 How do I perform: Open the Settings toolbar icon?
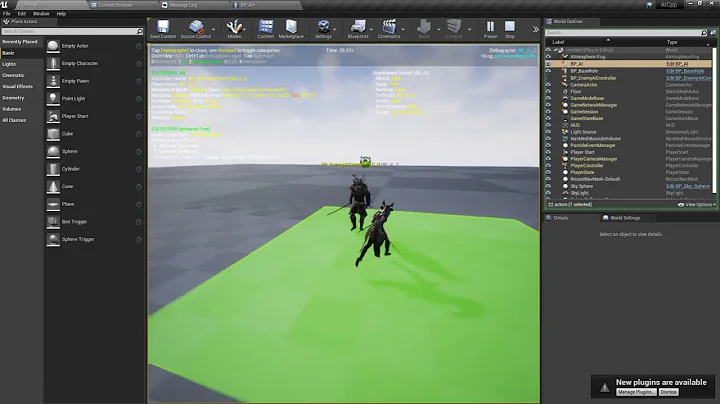pos(323,26)
